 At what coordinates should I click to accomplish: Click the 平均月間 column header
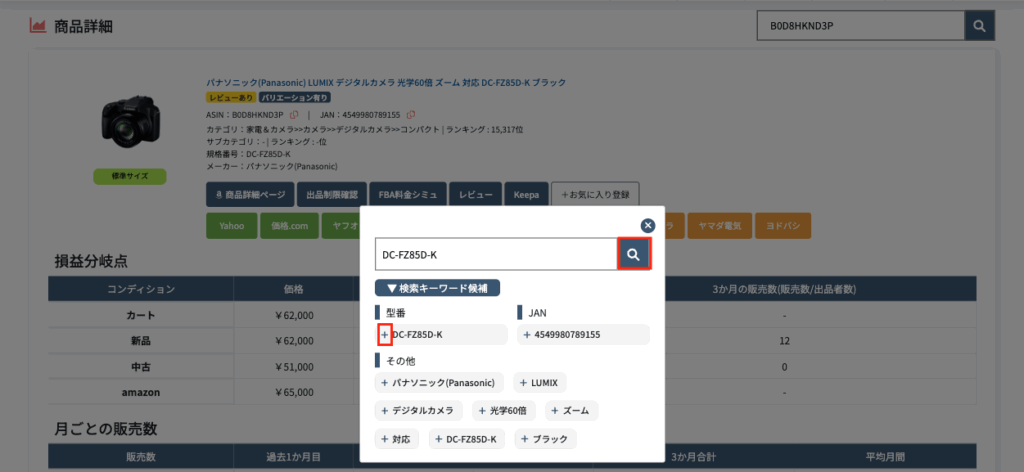885,457
